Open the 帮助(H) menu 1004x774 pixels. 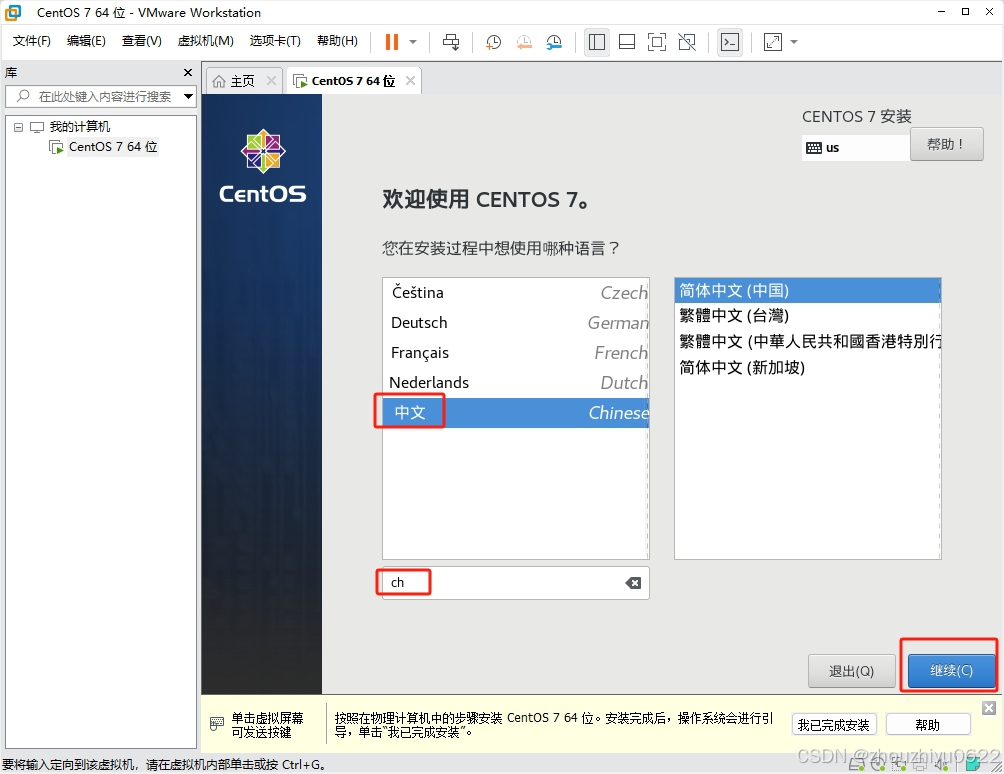pyautogui.click(x=337, y=41)
